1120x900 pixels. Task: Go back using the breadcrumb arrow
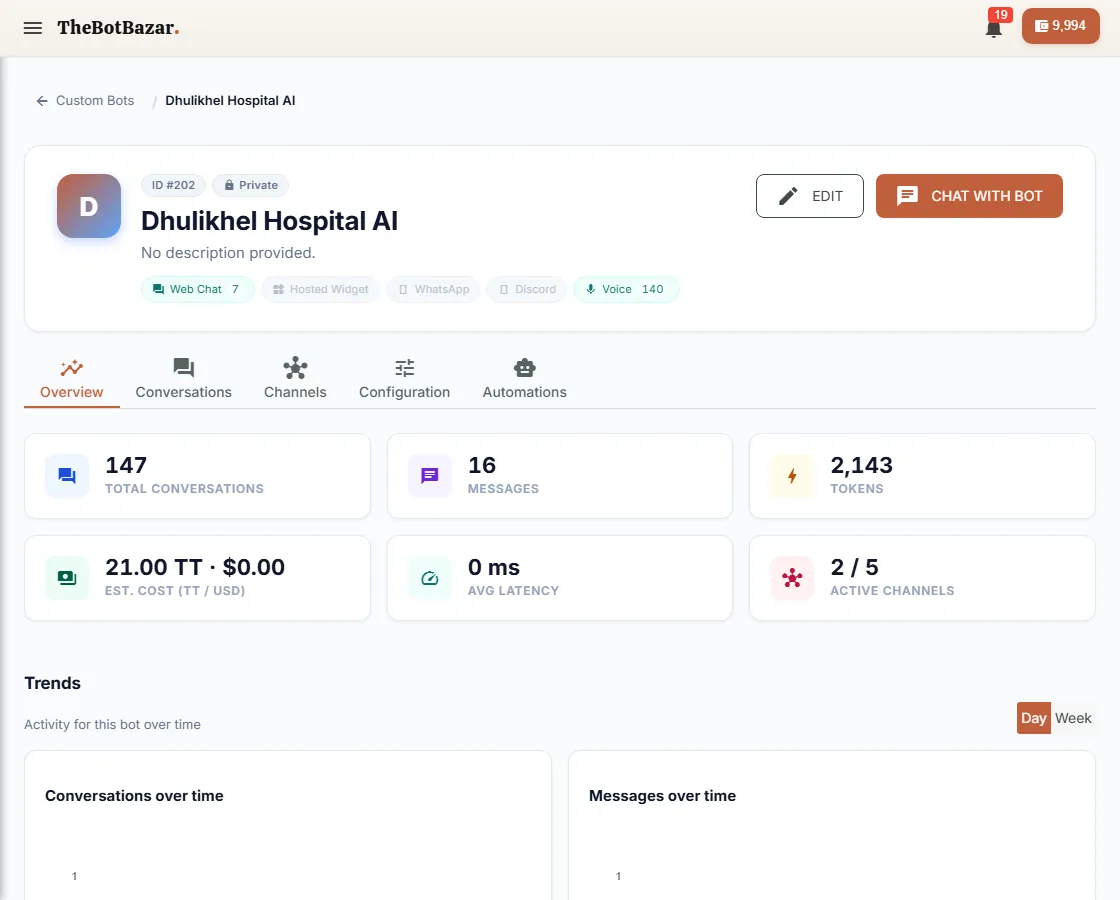pyautogui.click(x=42, y=101)
